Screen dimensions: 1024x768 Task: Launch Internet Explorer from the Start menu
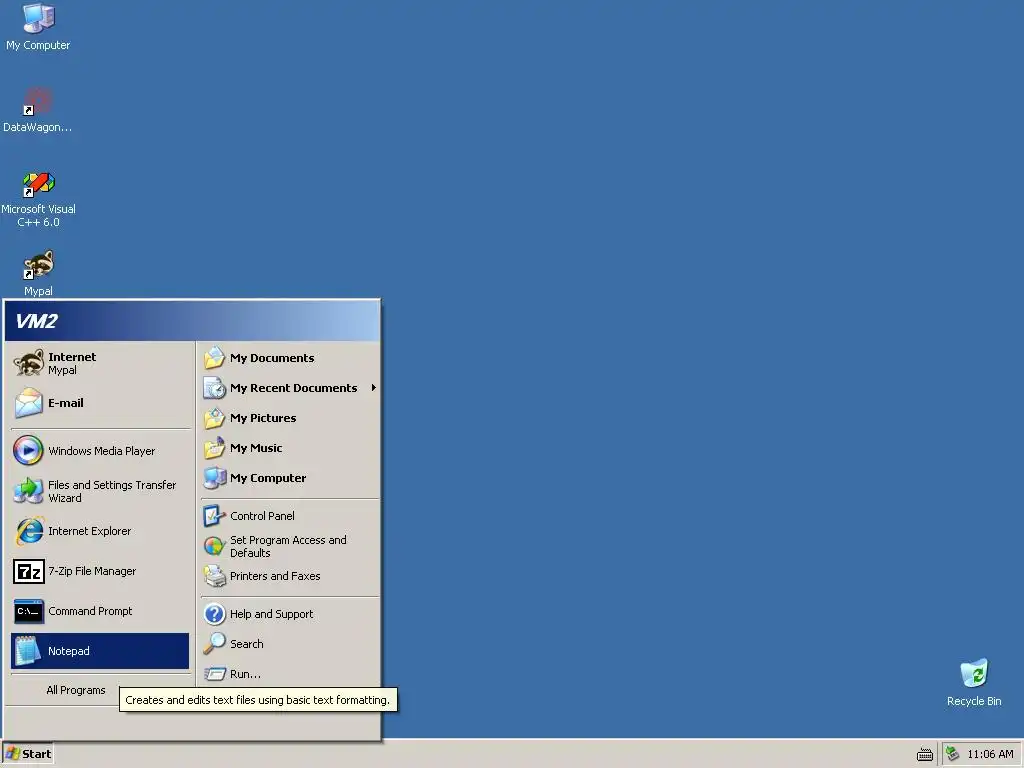100,531
